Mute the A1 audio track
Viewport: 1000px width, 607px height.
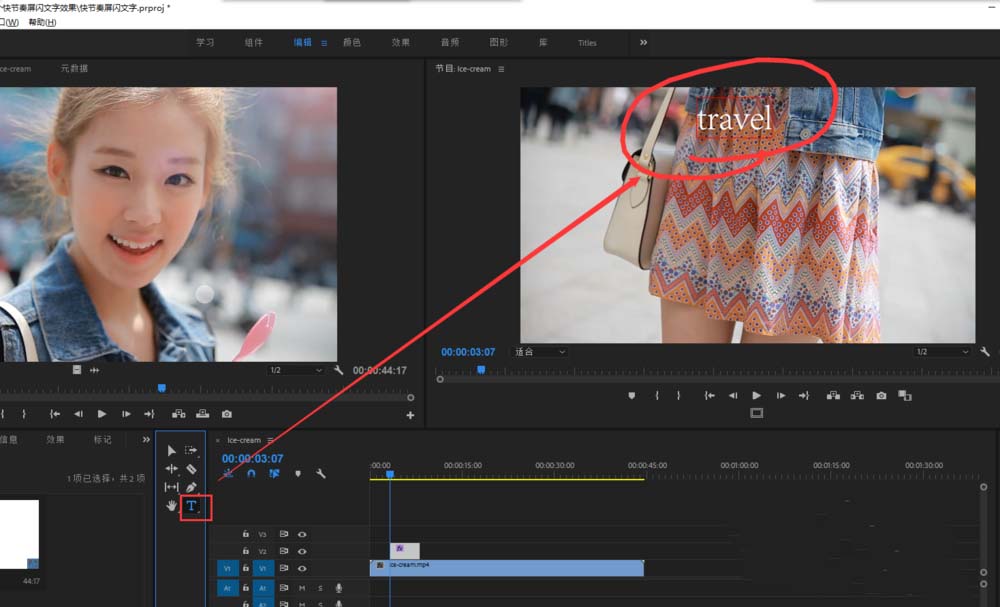[302, 588]
